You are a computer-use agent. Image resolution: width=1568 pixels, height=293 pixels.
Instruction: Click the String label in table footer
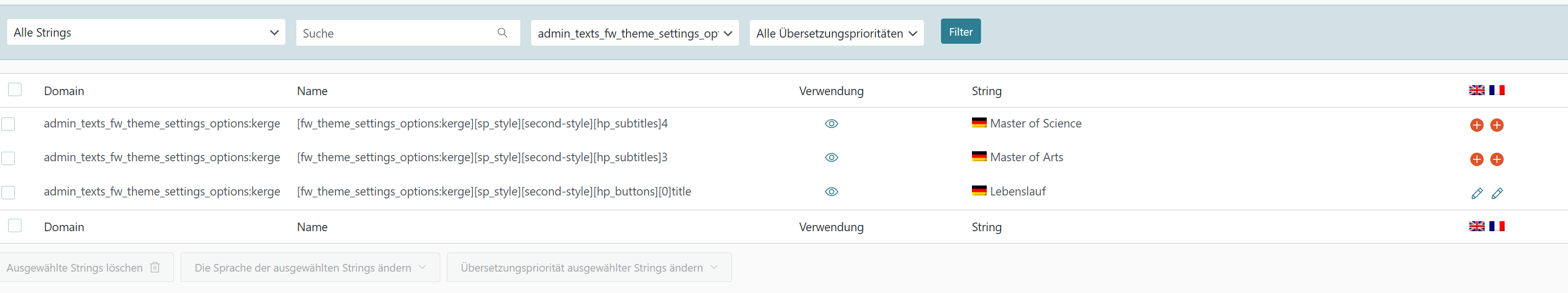tap(987, 227)
